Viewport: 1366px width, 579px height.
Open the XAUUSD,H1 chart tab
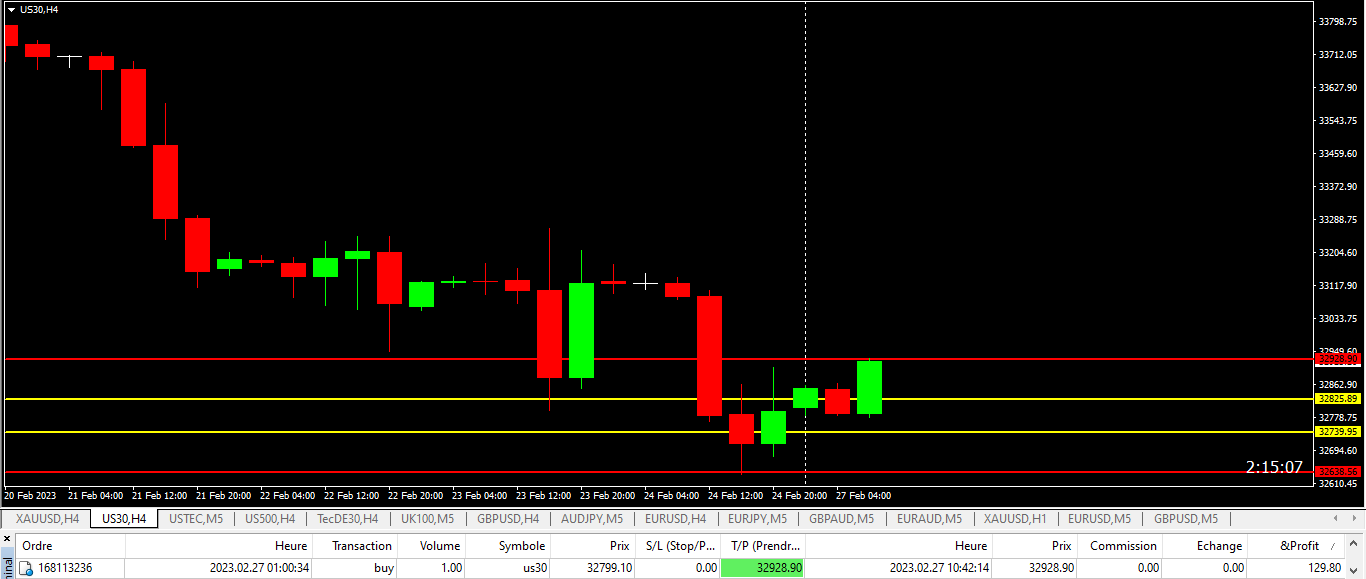point(1015,519)
